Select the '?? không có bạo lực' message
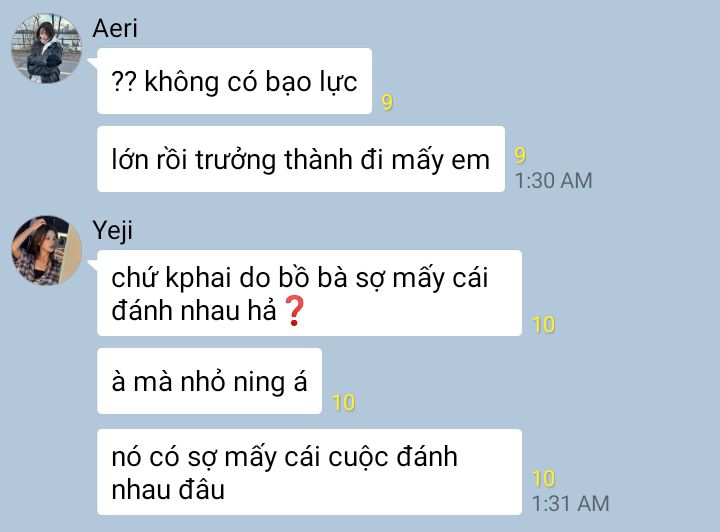 [234, 81]
